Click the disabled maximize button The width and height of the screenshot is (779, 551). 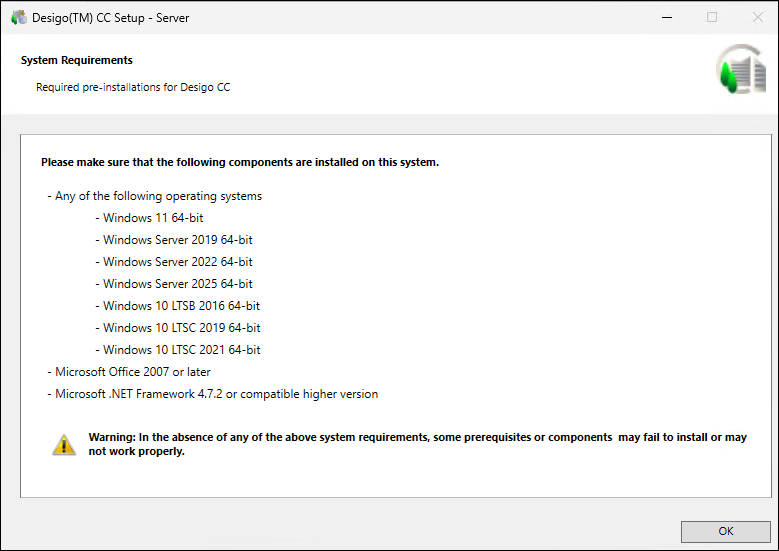point(712,17)
